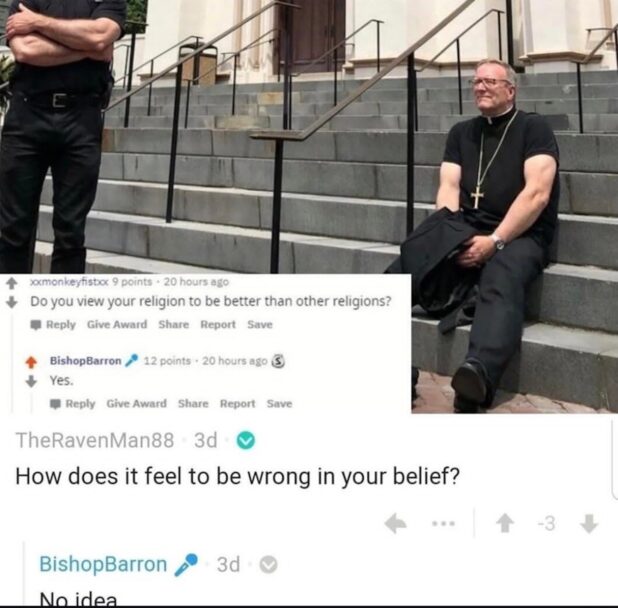Click Save under BishopBarron's "Yes." reply
Image resolution: width=618 pixels, height=608 pixels.
pos(279,403)
